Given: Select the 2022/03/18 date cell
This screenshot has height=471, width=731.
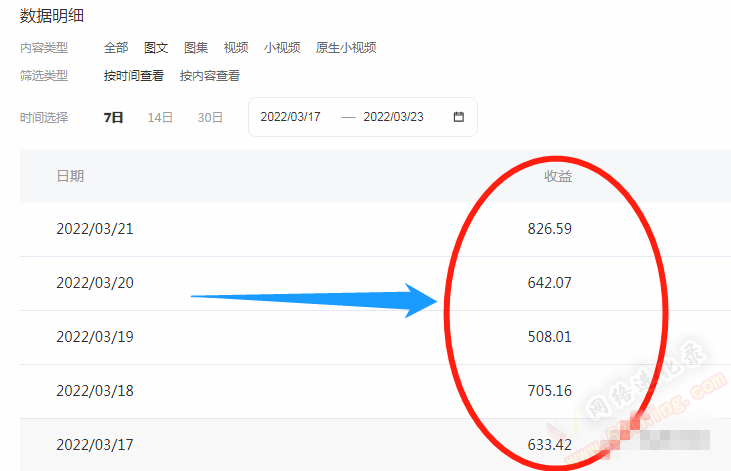Looking at the screenshot, I should pos(95,391).
